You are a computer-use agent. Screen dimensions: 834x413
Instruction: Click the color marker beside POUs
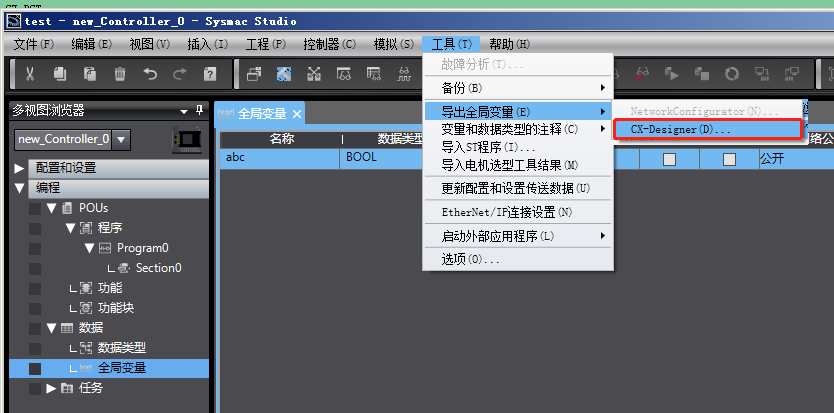pos(35,209)
